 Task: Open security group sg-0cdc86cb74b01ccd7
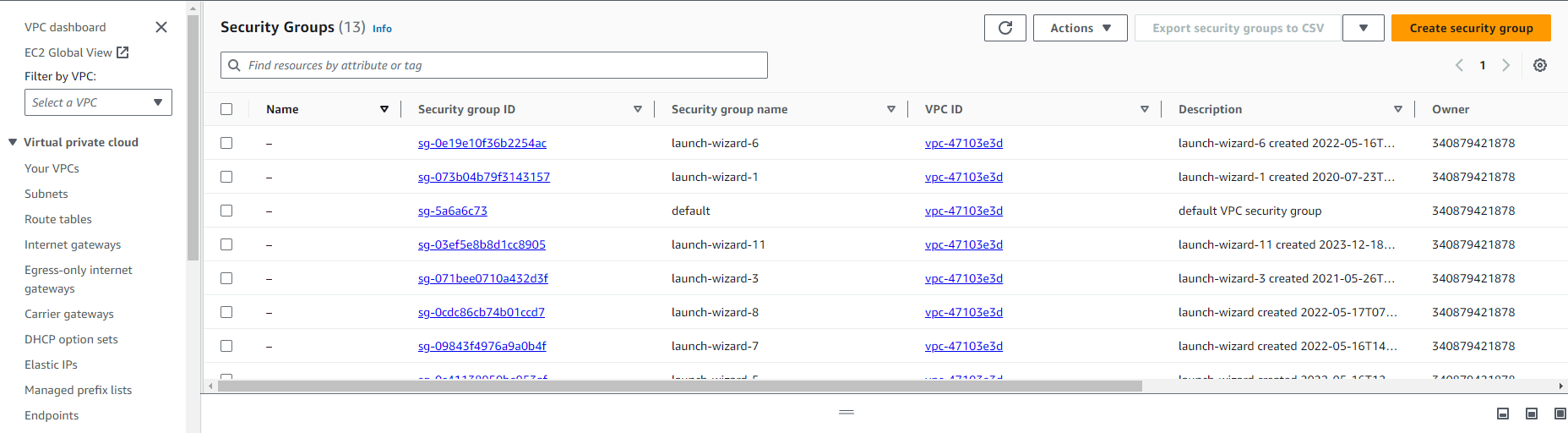[x=482, y=312]
